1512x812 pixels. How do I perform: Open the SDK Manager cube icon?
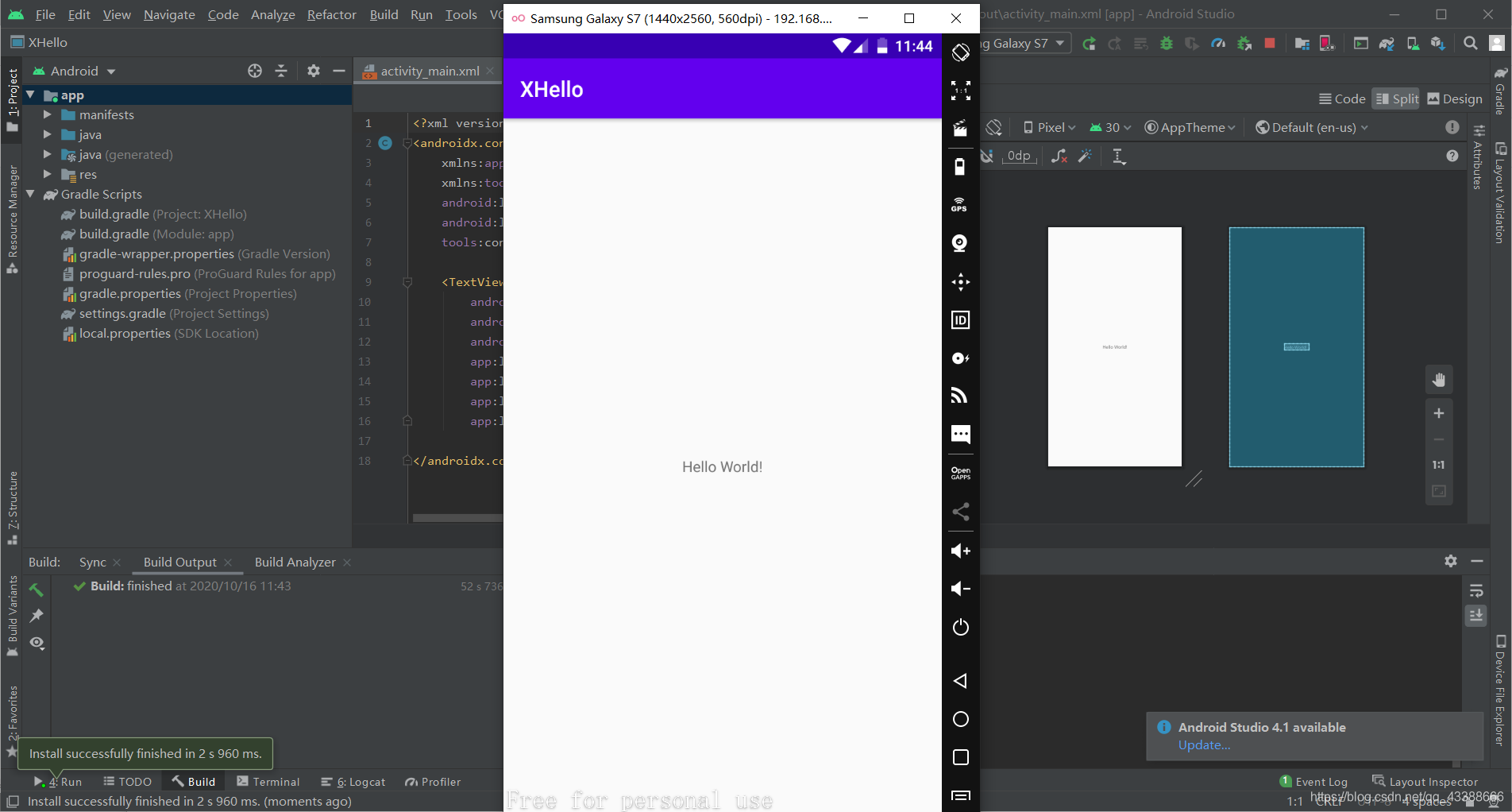[1438, 44]
